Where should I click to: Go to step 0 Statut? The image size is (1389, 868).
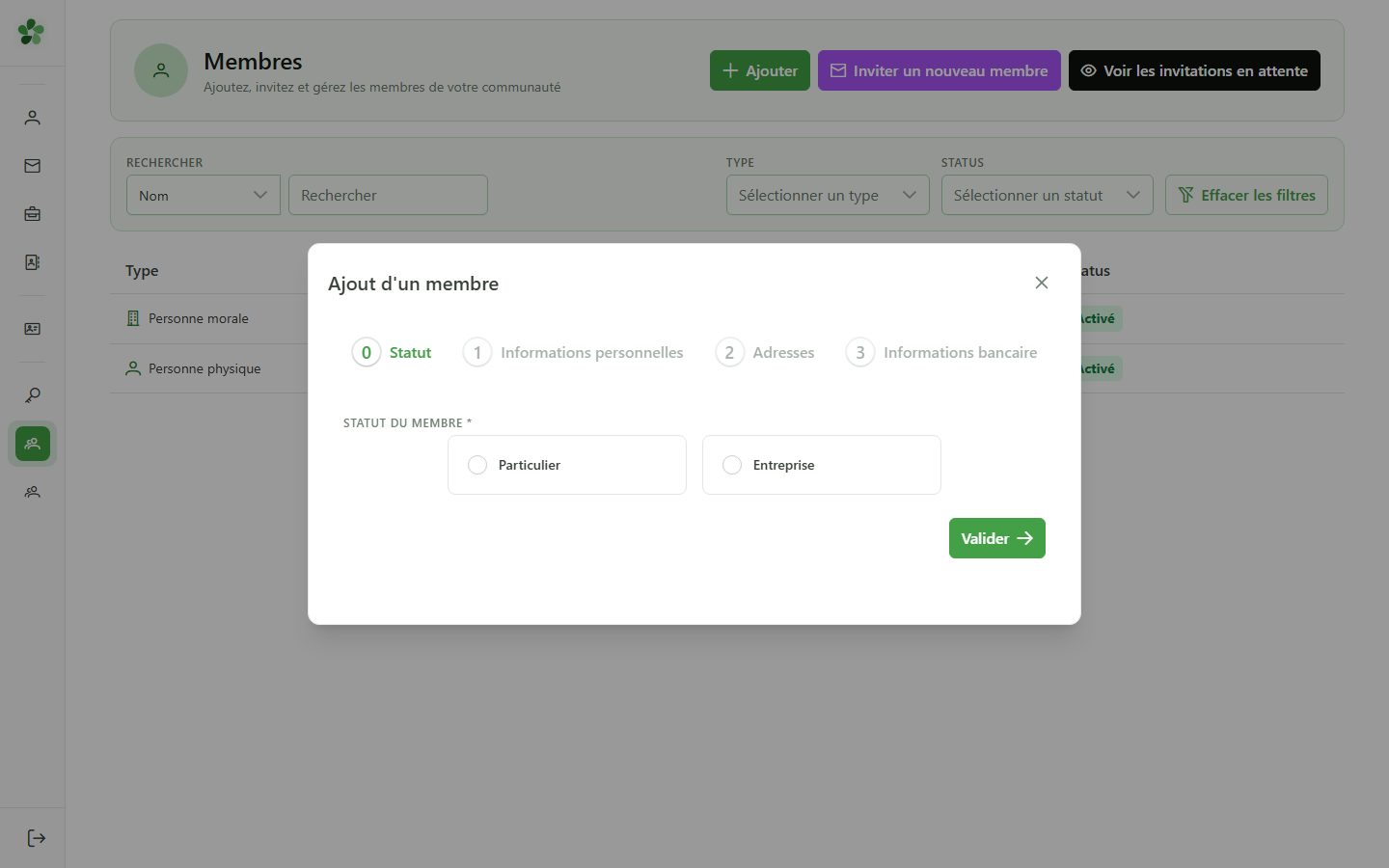(x=392, y=352)
